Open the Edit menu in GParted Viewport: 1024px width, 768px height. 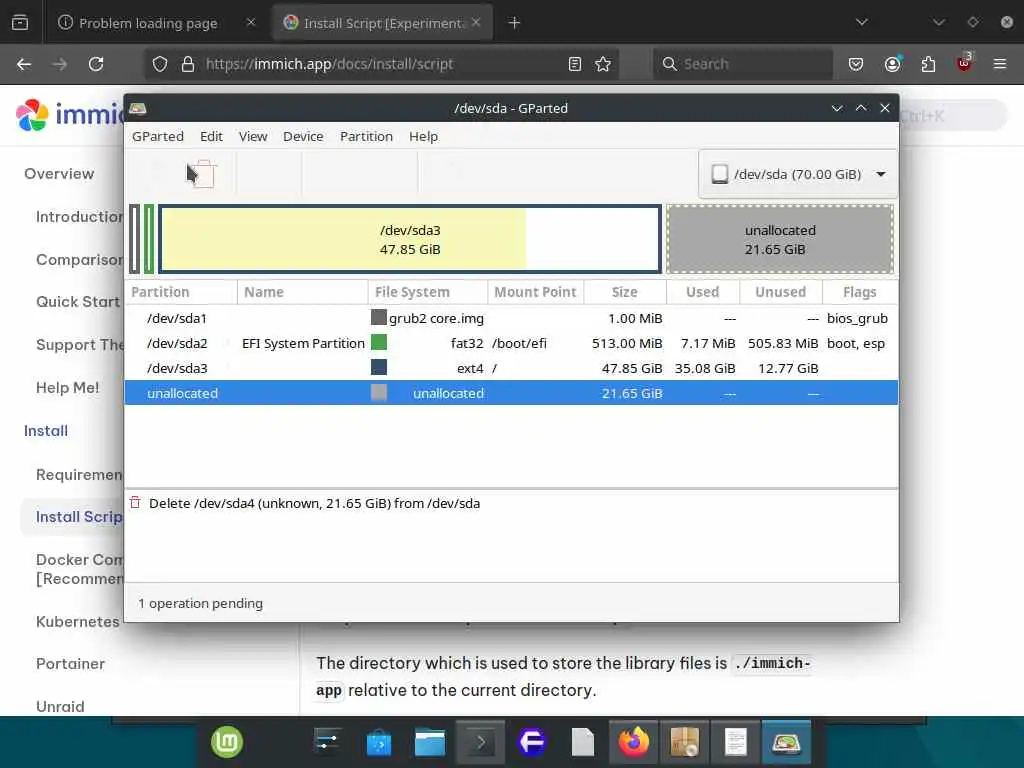pos(211,136)
